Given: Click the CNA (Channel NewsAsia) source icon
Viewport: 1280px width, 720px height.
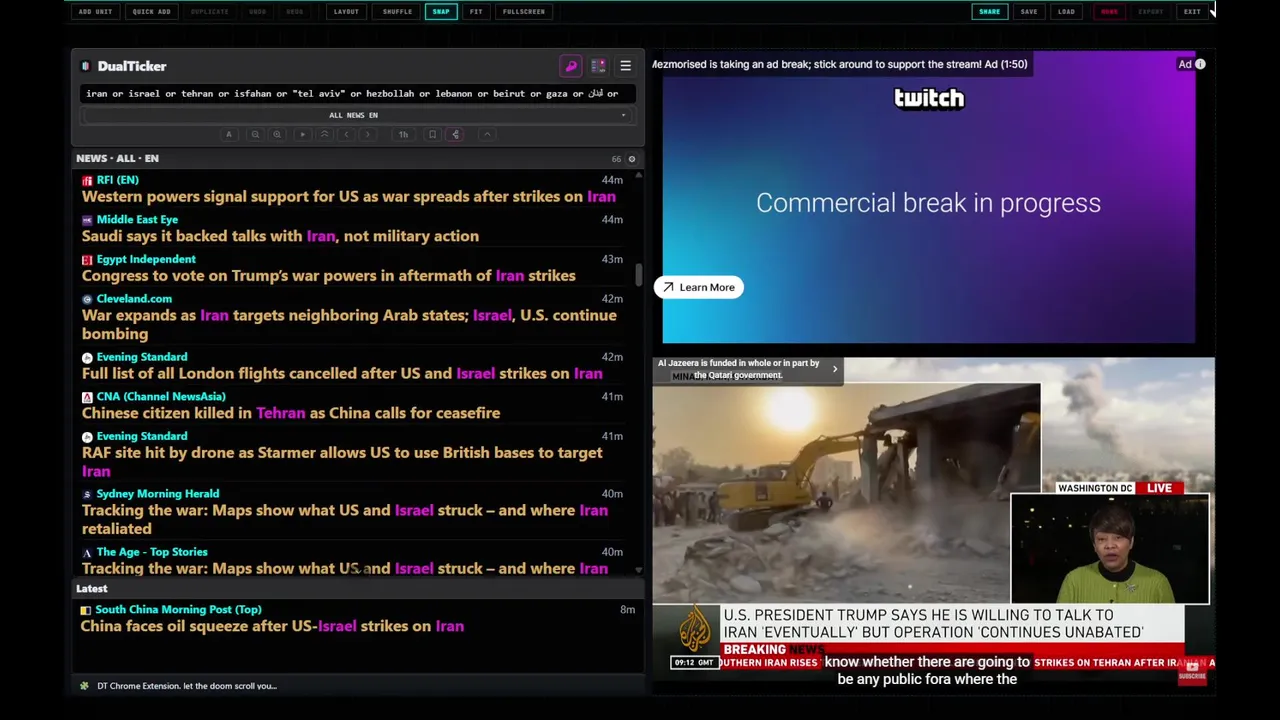Looking at the screenshot, I should (x=87, y=397).
